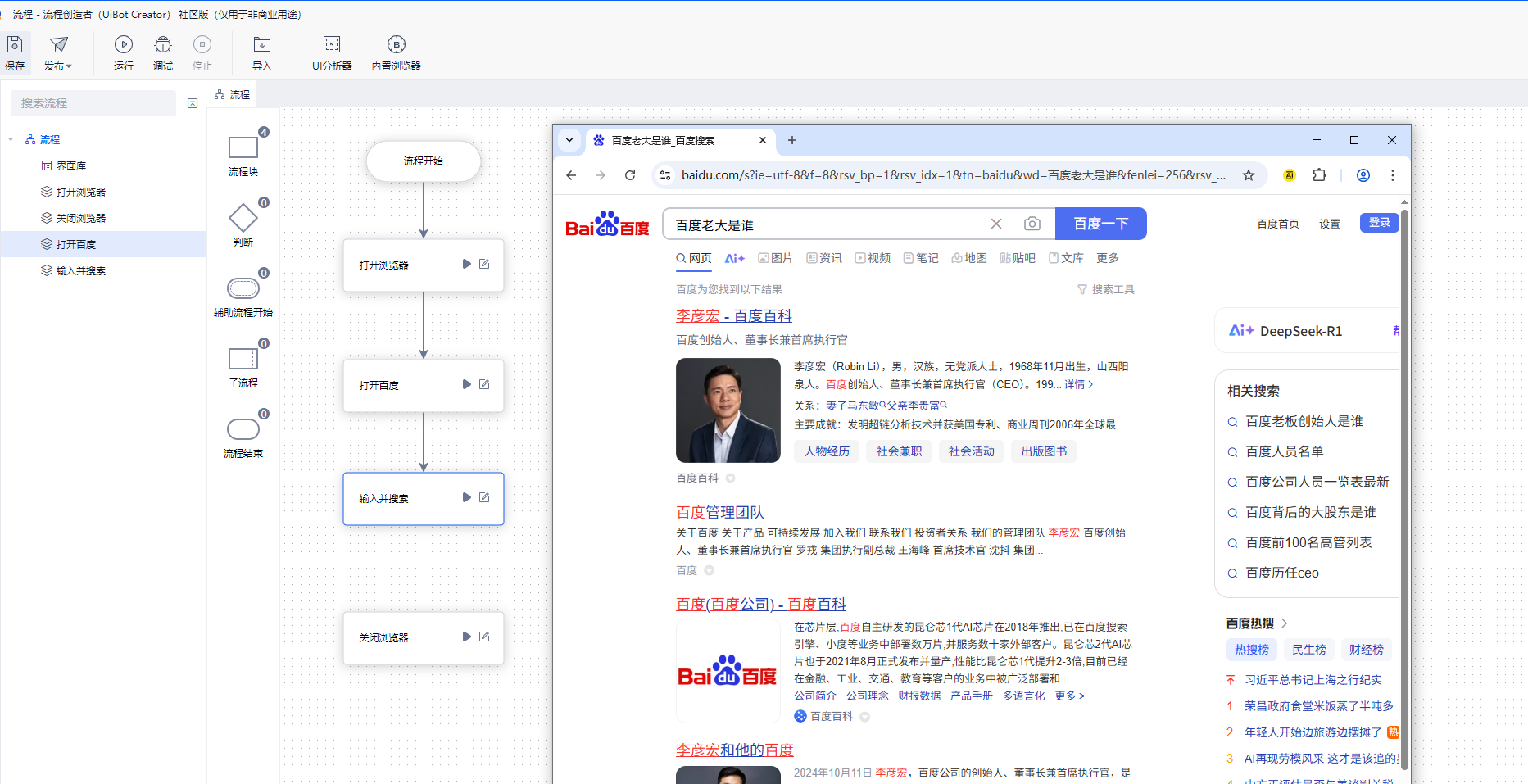This screenshot has width=1528, height=784.
Task: Select the 子流程 sub-flow shape icon
Action: [243, 360]
